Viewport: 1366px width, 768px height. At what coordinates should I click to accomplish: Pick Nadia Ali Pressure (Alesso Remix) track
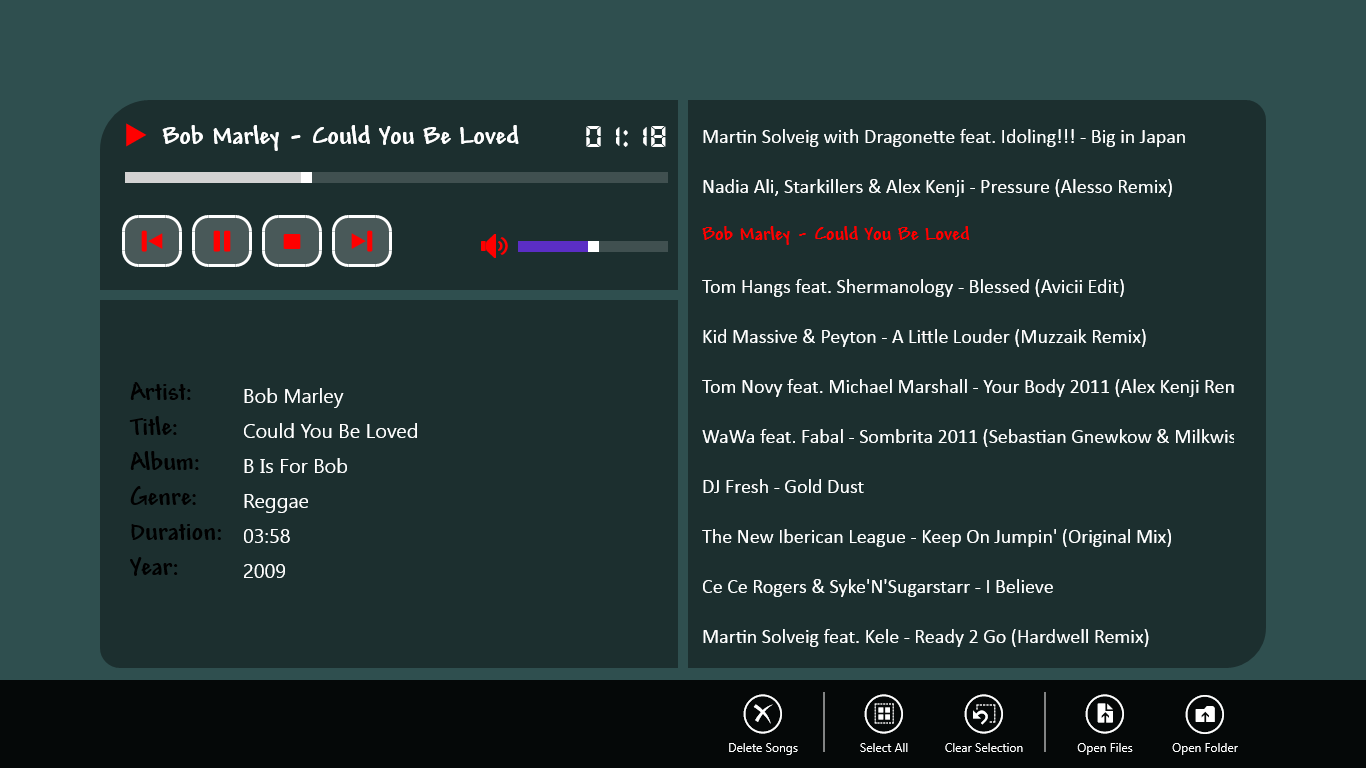tap(937, 187)
